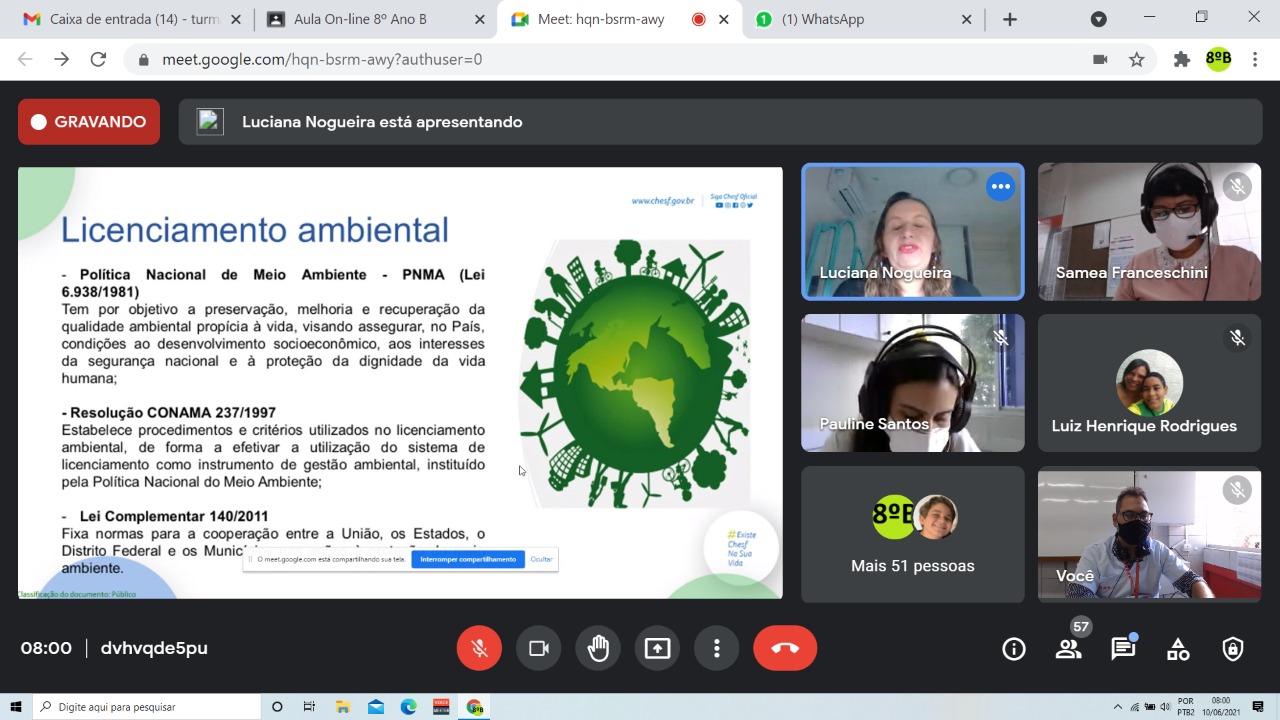Screen dimensions: 1280x720
Task: Click the meeting code 'dvhvqde5pu'
Action: point(154,648)
